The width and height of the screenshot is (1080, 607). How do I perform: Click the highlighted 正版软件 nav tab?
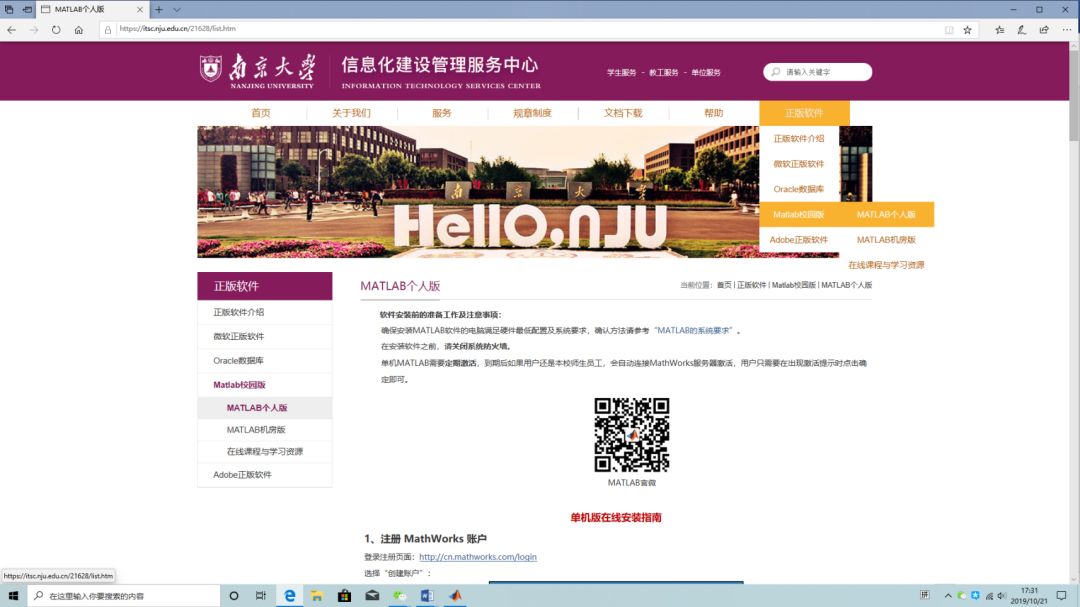pos(804,113)
